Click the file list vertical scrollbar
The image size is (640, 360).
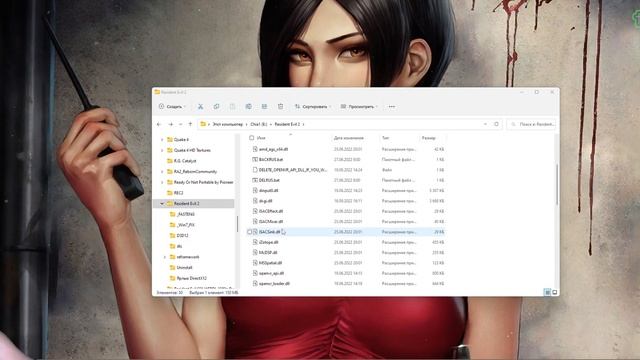[x=557, y=184]
